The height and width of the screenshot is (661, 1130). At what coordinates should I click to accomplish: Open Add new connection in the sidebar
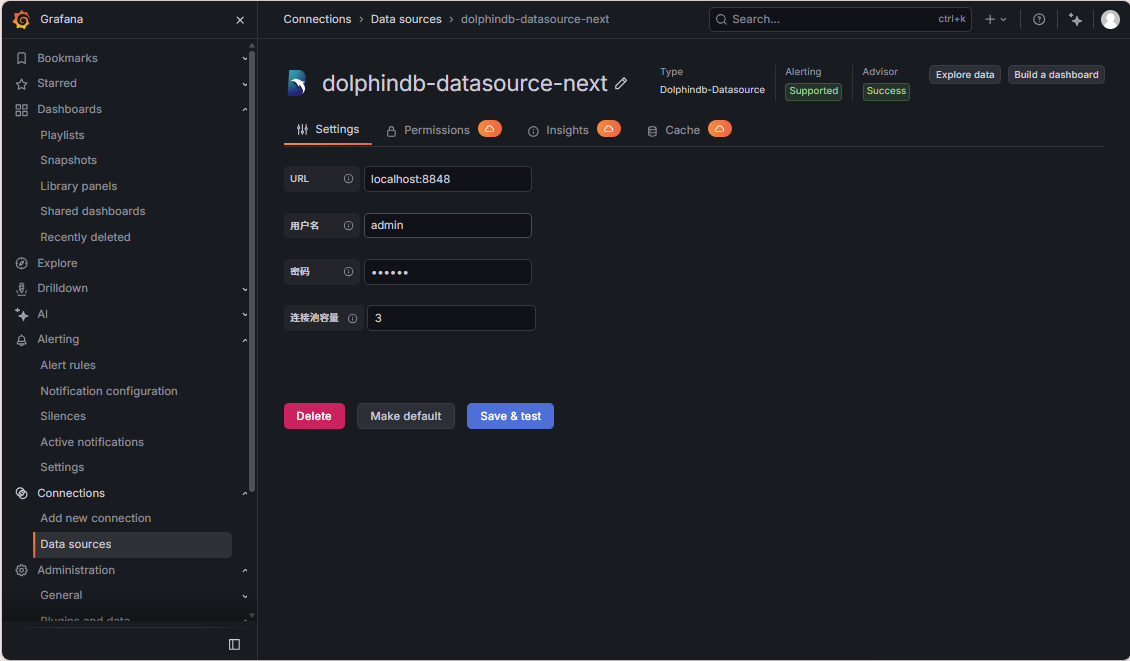(96, 518)
